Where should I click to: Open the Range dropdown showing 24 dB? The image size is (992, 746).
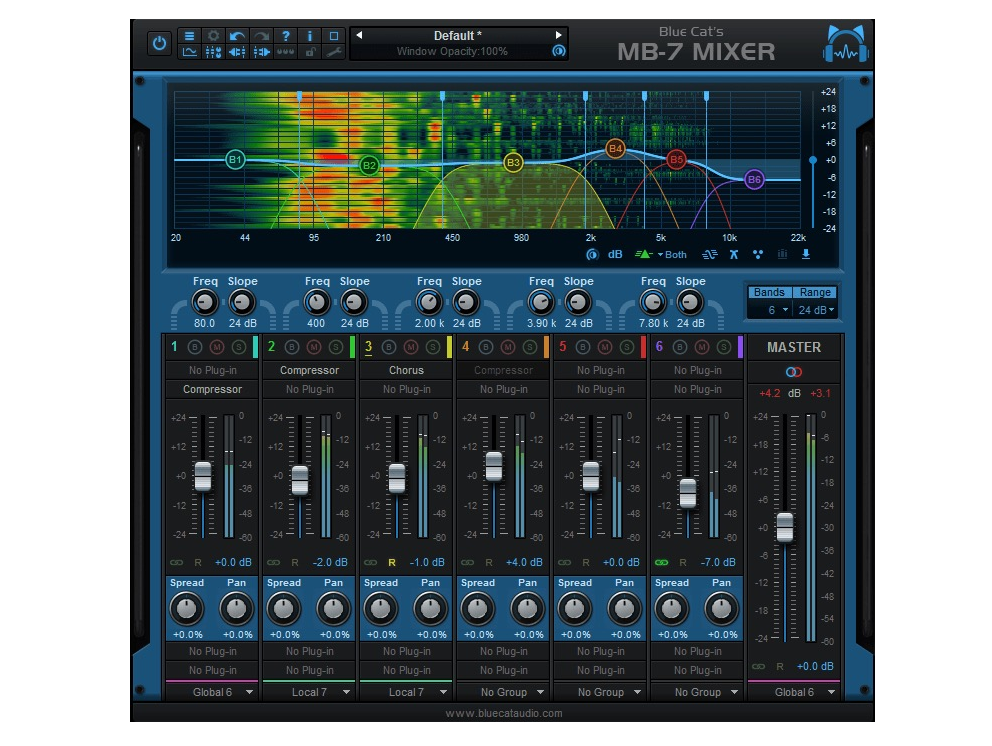[815, 310]
